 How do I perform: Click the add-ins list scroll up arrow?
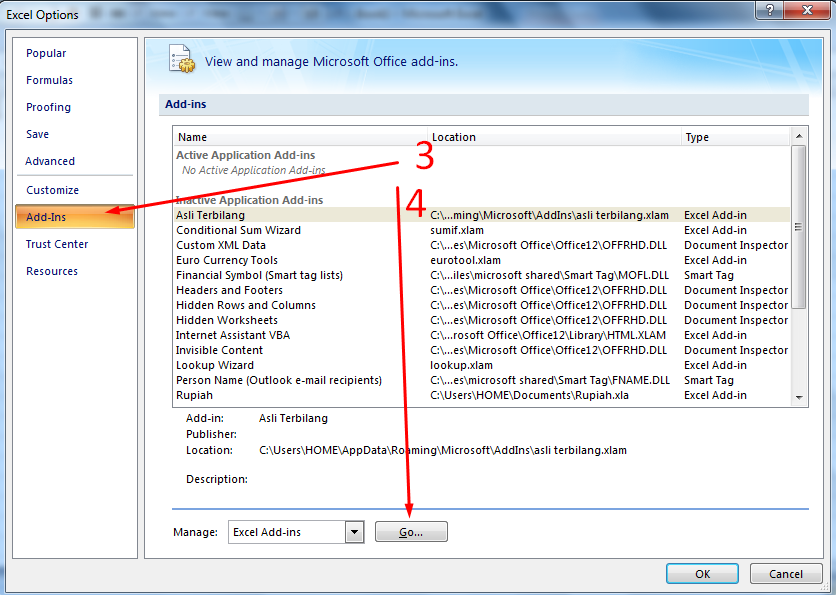point(799,136)
